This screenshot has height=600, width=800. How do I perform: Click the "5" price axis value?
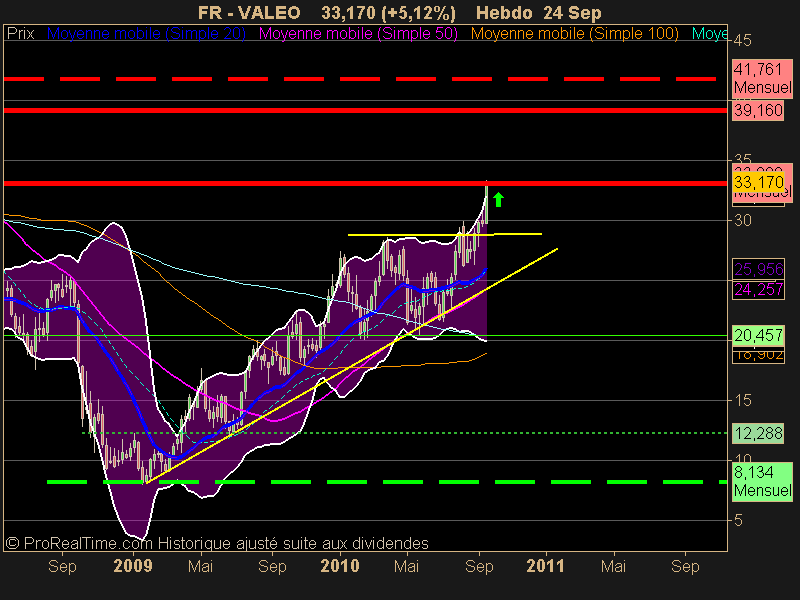coord(739,520)
